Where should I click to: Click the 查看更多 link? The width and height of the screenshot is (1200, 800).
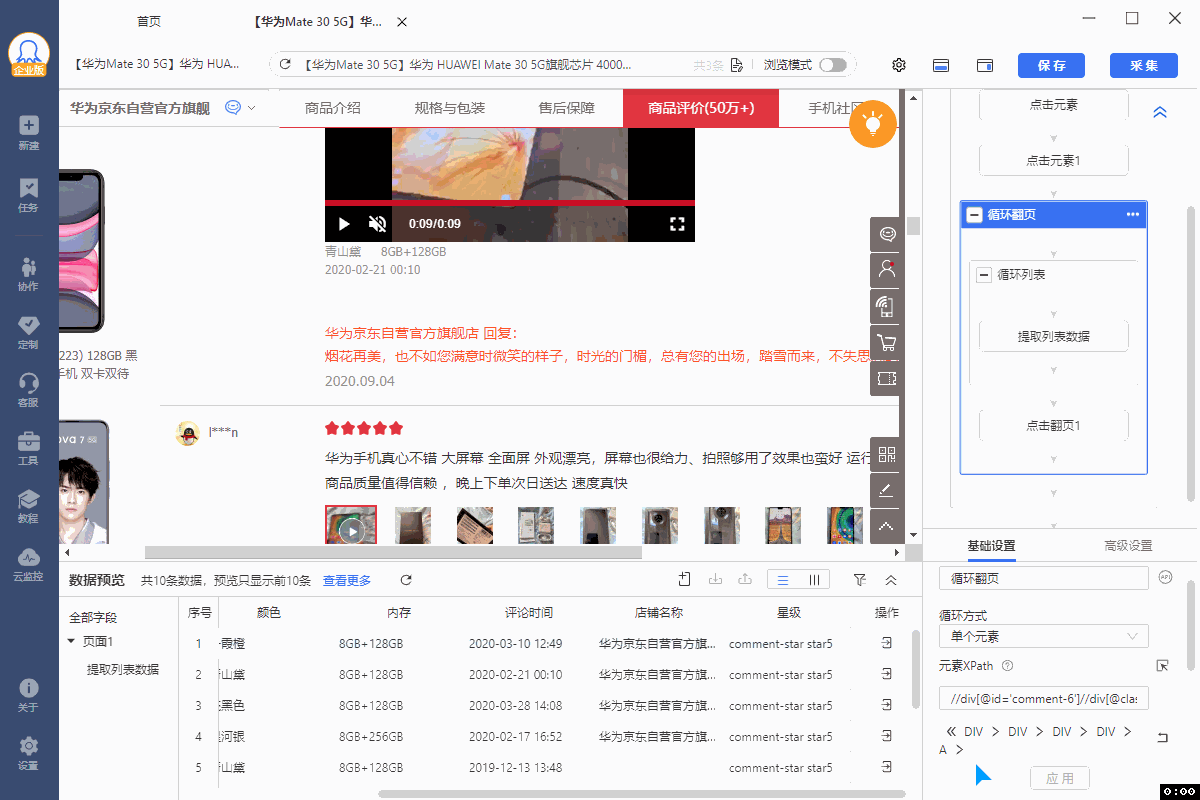(346, 580)
